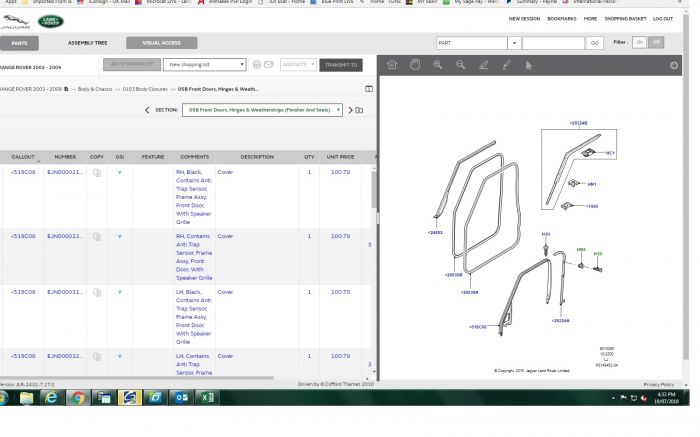Click the taskbar clock showing 4:33 PM

tap(667, 398)
